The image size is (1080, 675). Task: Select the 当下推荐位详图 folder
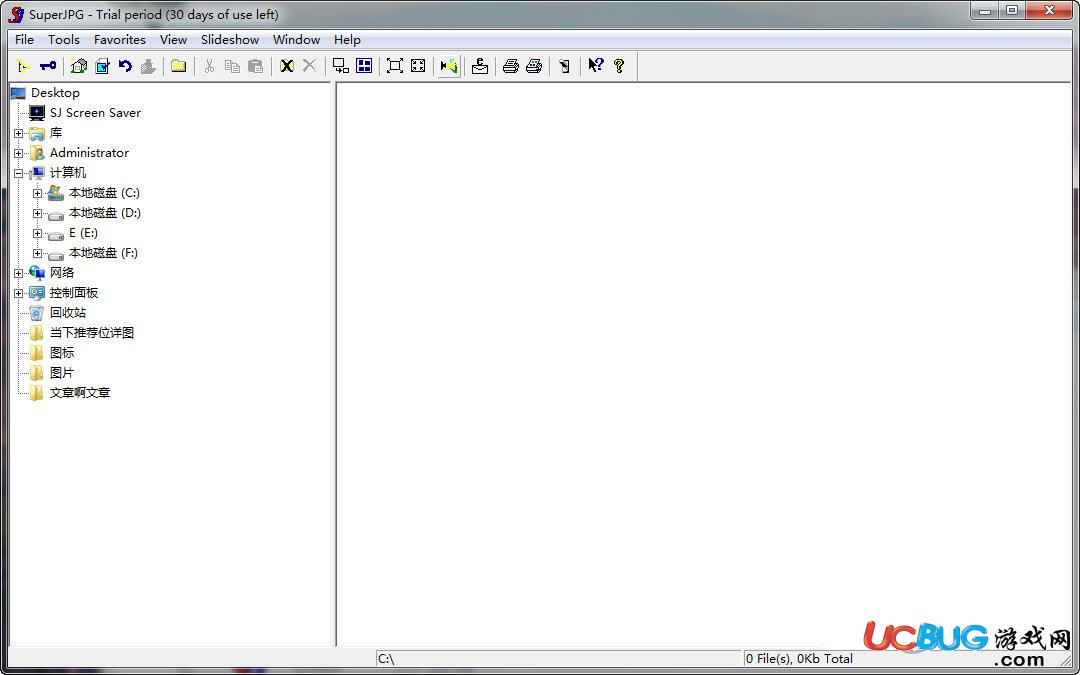(x=92, y=333)
